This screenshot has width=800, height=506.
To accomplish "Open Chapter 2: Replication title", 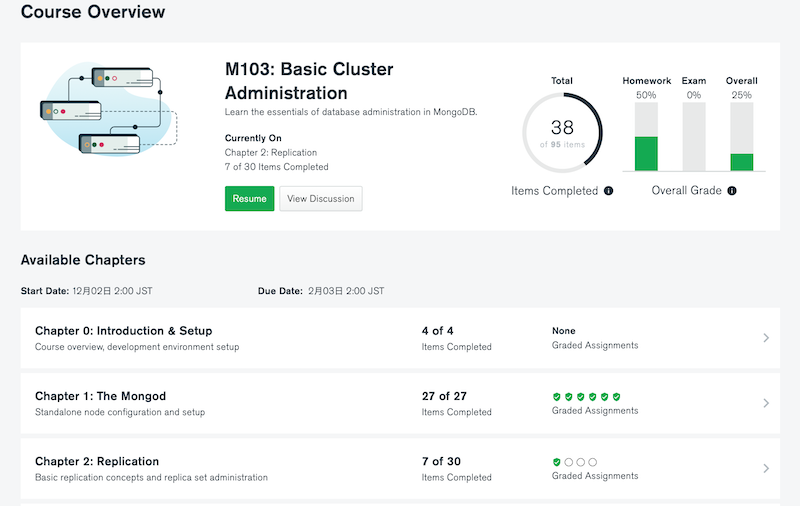I will 97,461.
